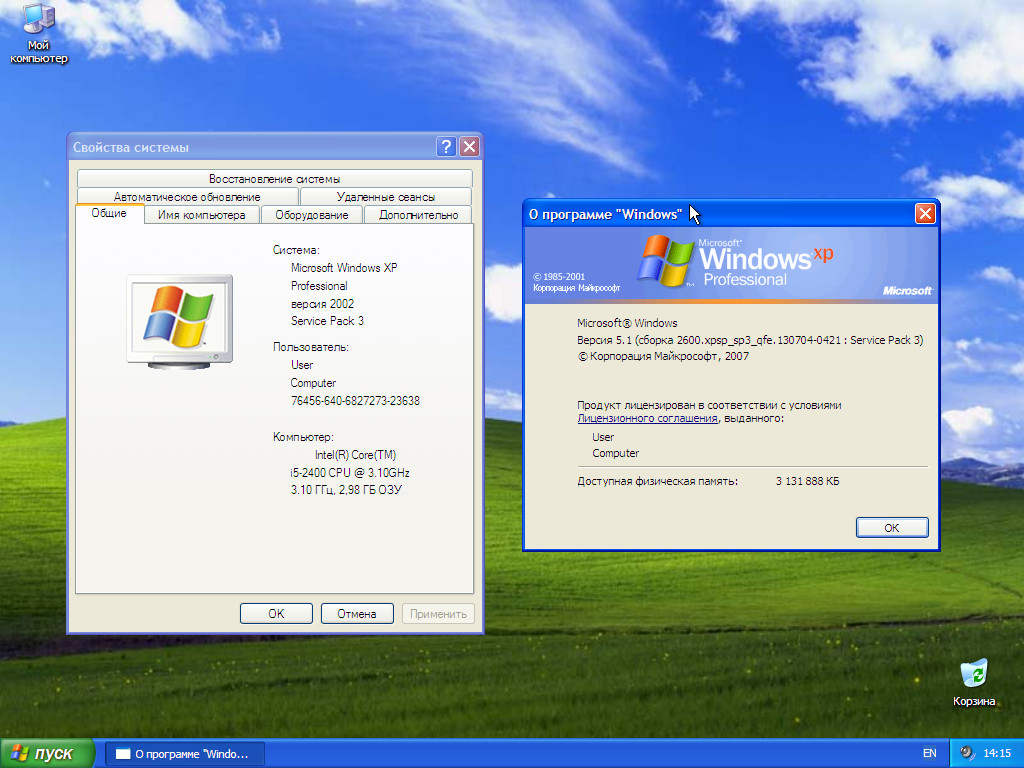Open the Пуск start menu
Image resolution: width=1024 pixels, height=768 pixels.
(x=47, y=752)
